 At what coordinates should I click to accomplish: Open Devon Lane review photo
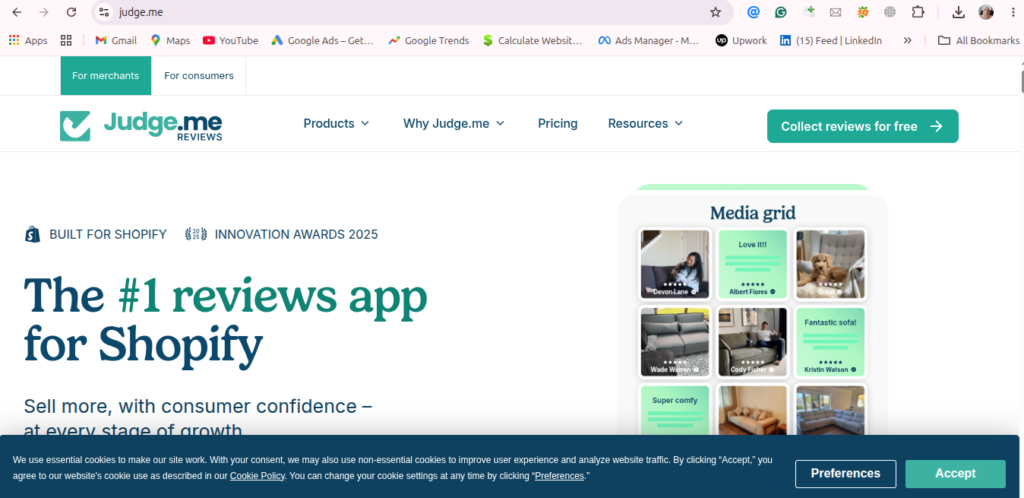(675, 264)
